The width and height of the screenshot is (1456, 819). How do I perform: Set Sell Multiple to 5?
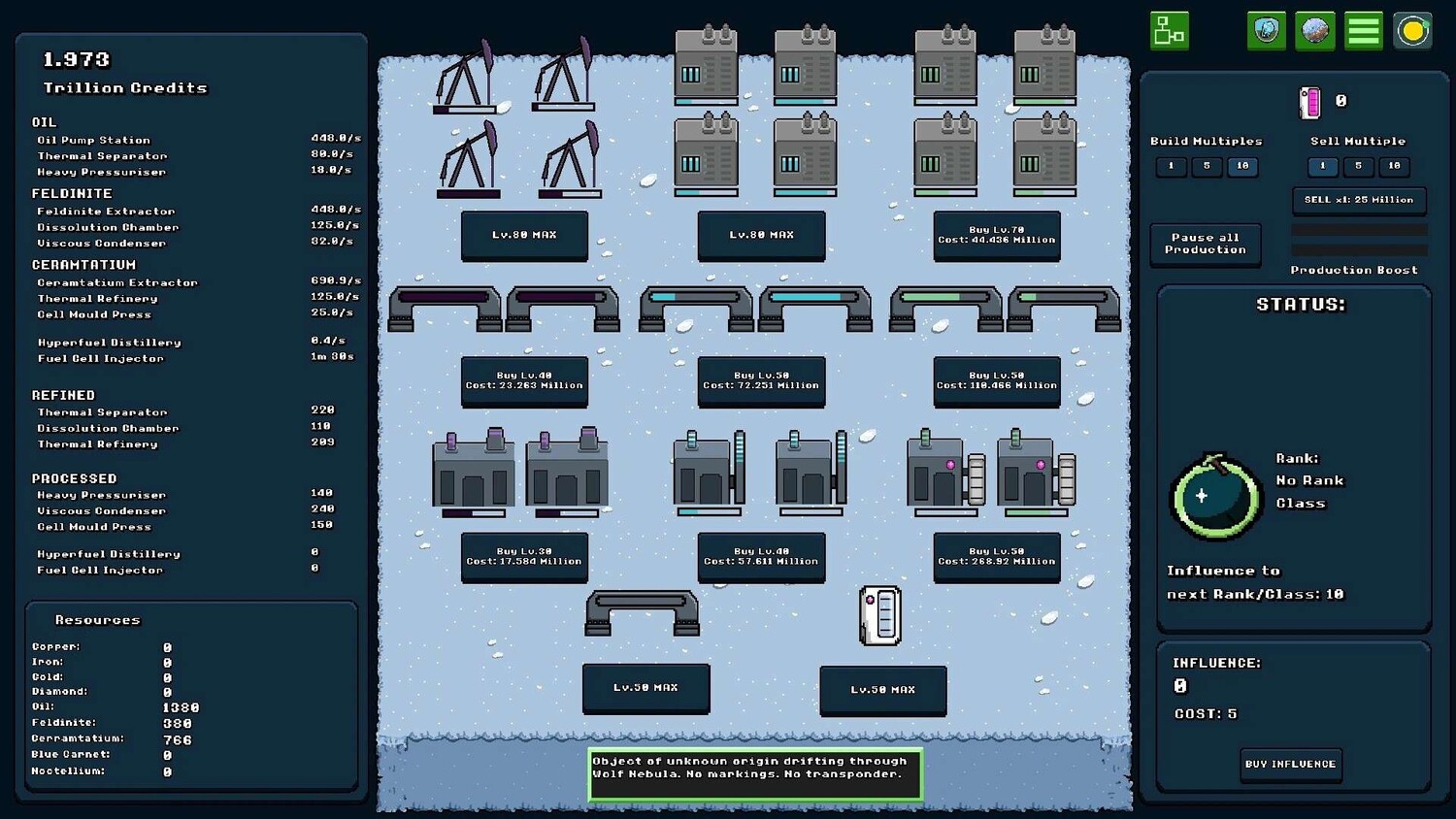(x=1358, y=166)
